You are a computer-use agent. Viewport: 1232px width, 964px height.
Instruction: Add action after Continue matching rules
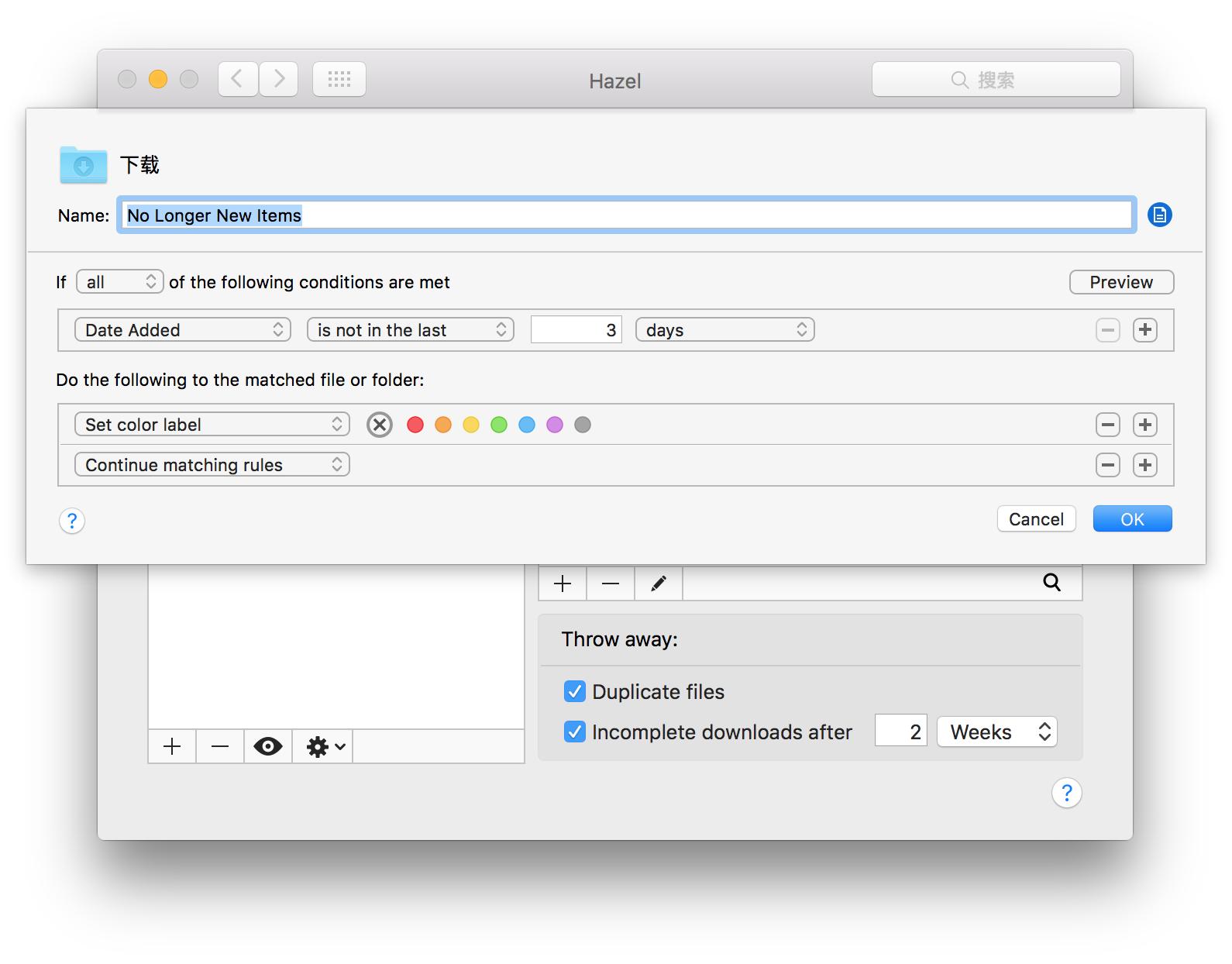(x=1144, y=465)
